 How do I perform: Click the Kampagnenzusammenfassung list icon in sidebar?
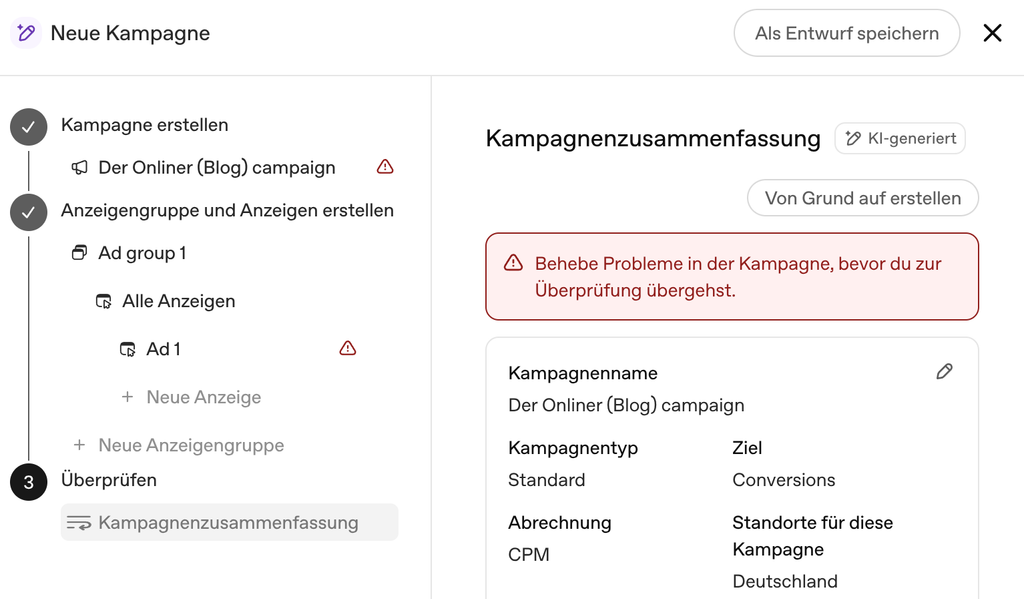[79, 523]
